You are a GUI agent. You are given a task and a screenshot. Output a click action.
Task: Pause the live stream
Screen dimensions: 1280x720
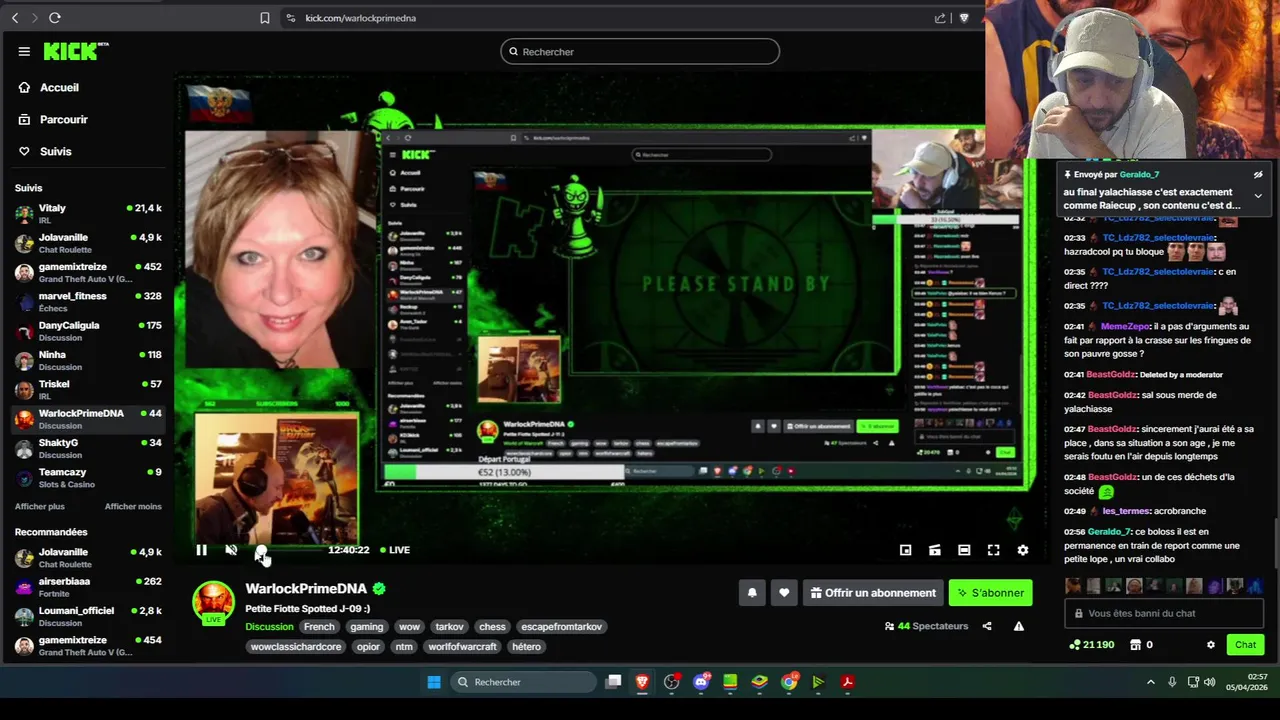201,550
